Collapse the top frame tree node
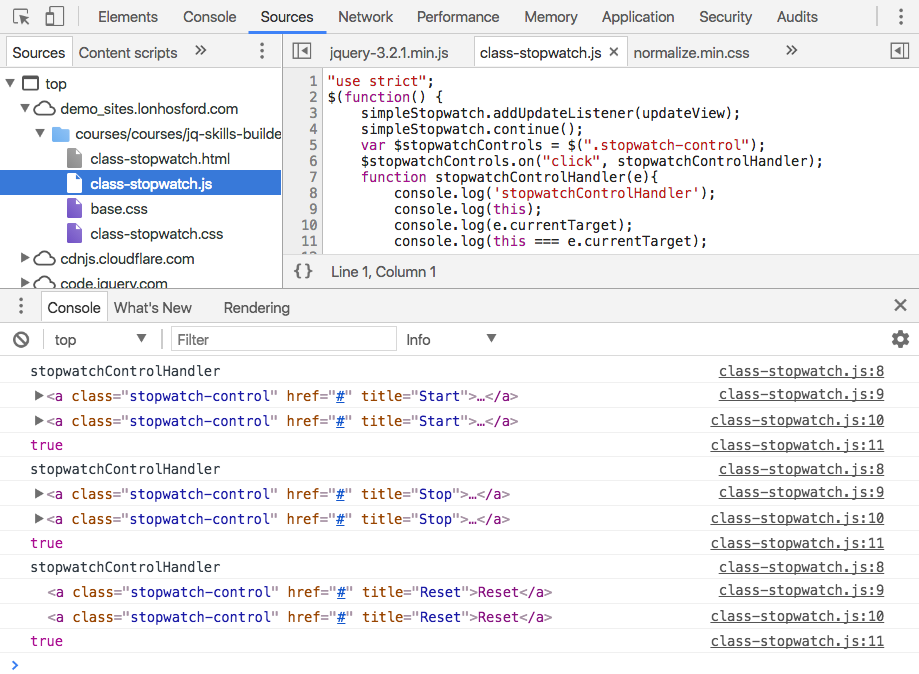919x674 pixels. pyautogui.click(x=10, y=83)
